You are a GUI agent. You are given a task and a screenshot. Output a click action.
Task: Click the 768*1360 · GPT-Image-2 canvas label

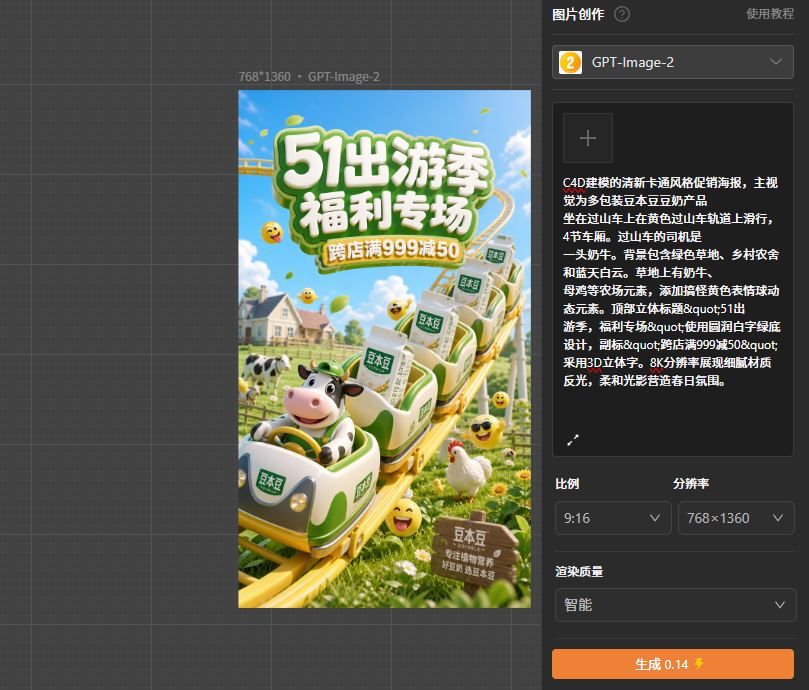pos(309,77)
